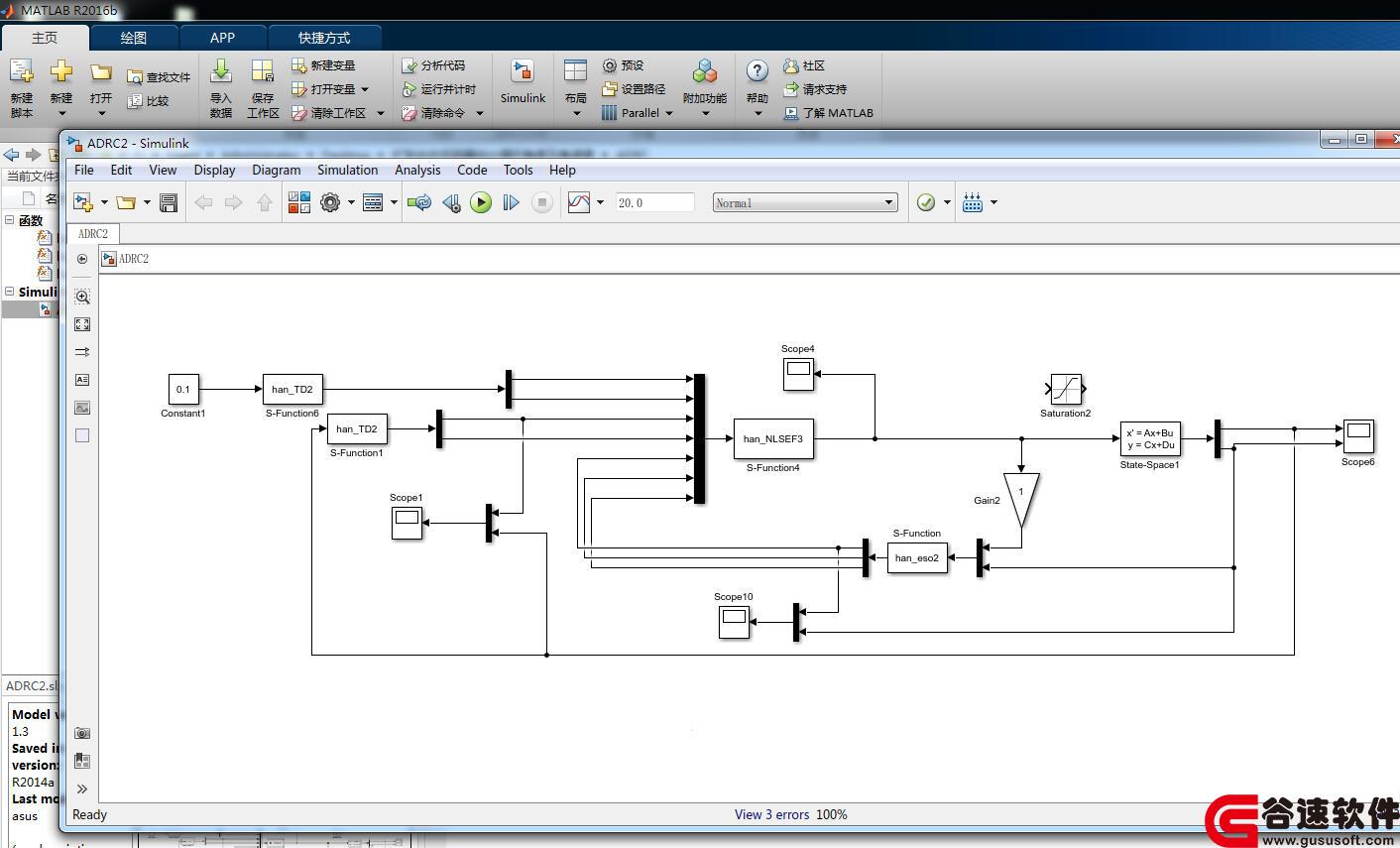This screenshot has height=848, width=1400.
Task: Click the MATLAB Simulink launcher button
Action: (x=523, y=81)
